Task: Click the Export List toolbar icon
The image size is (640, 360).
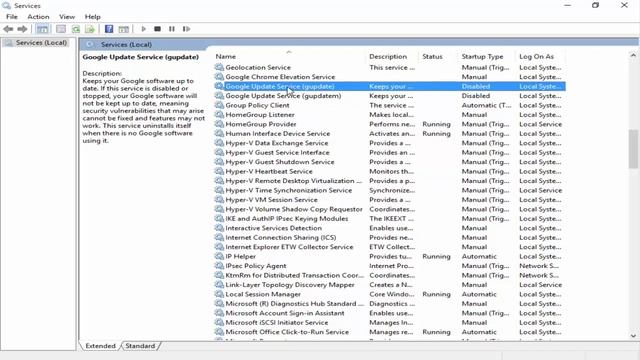Action: tap(90, 29)
